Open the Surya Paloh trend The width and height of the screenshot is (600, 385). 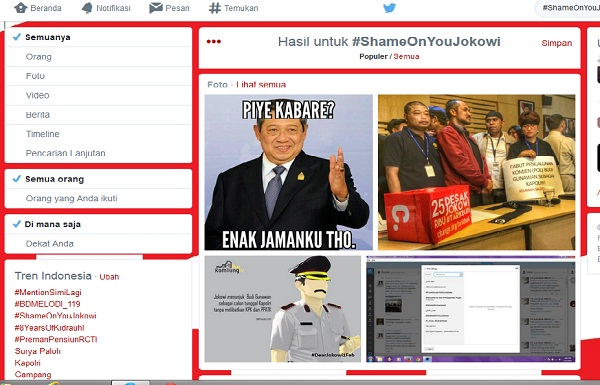point(38,351)
